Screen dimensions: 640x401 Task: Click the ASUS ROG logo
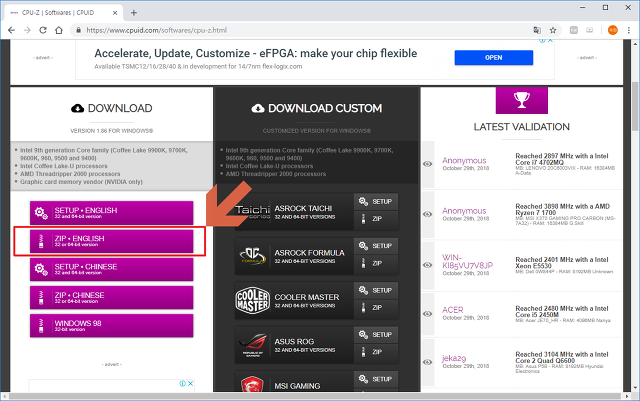pyautogui.click(x=253, y=345)
